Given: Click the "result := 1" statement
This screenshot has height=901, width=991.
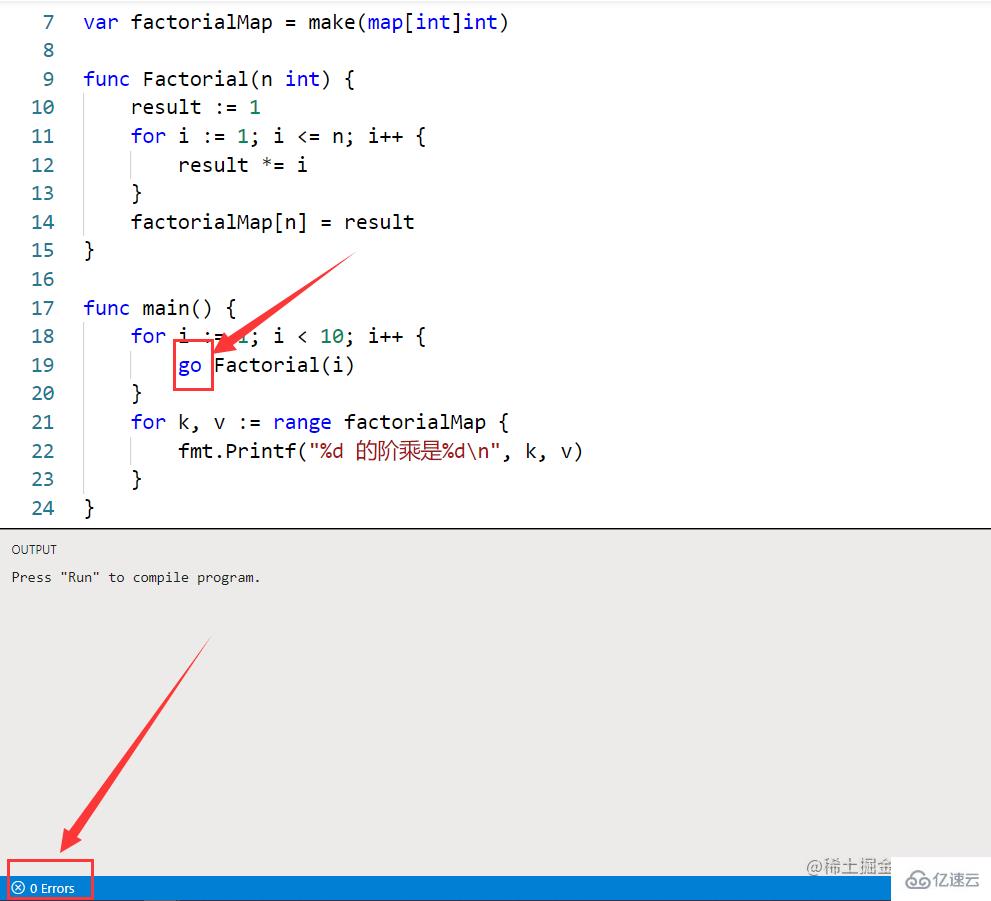Looking at the screenshot, I should coord(195,107).
